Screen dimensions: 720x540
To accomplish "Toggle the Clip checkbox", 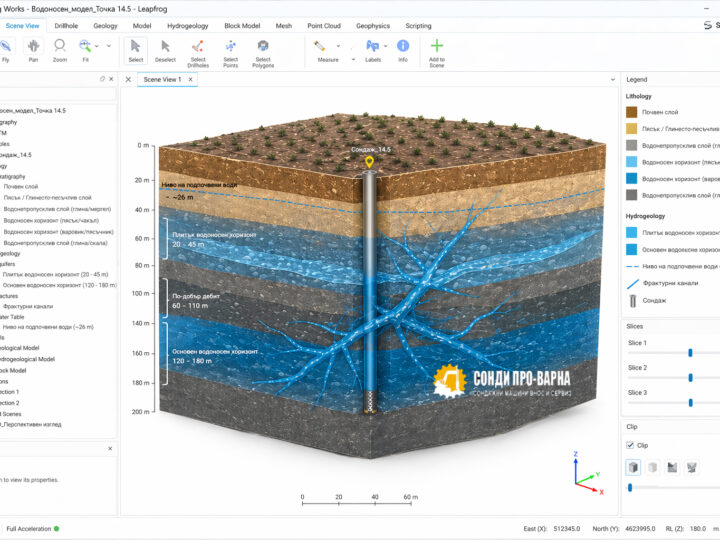I will click(630, 445).
